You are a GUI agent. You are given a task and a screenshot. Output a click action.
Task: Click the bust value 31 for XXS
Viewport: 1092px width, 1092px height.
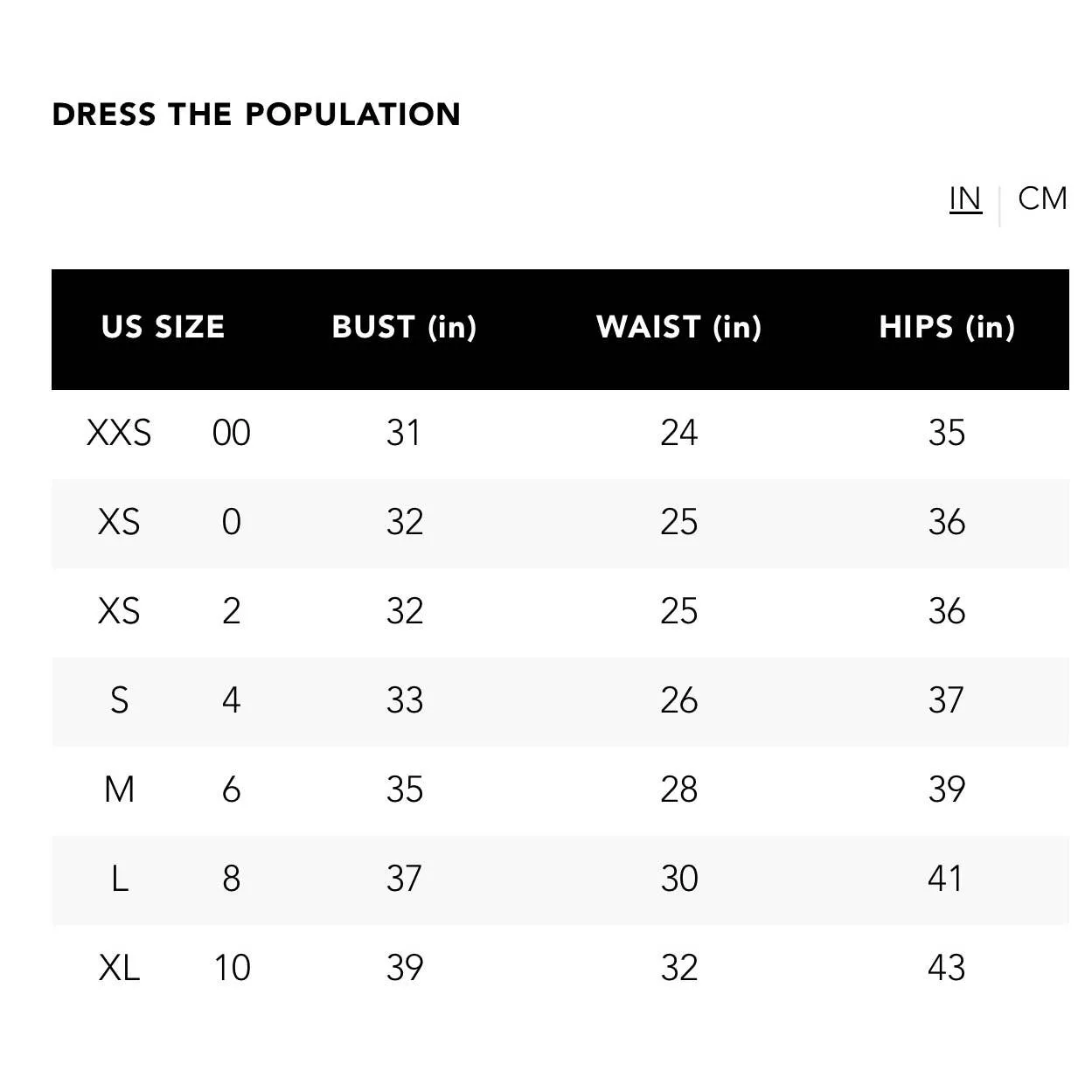point(404,433)
